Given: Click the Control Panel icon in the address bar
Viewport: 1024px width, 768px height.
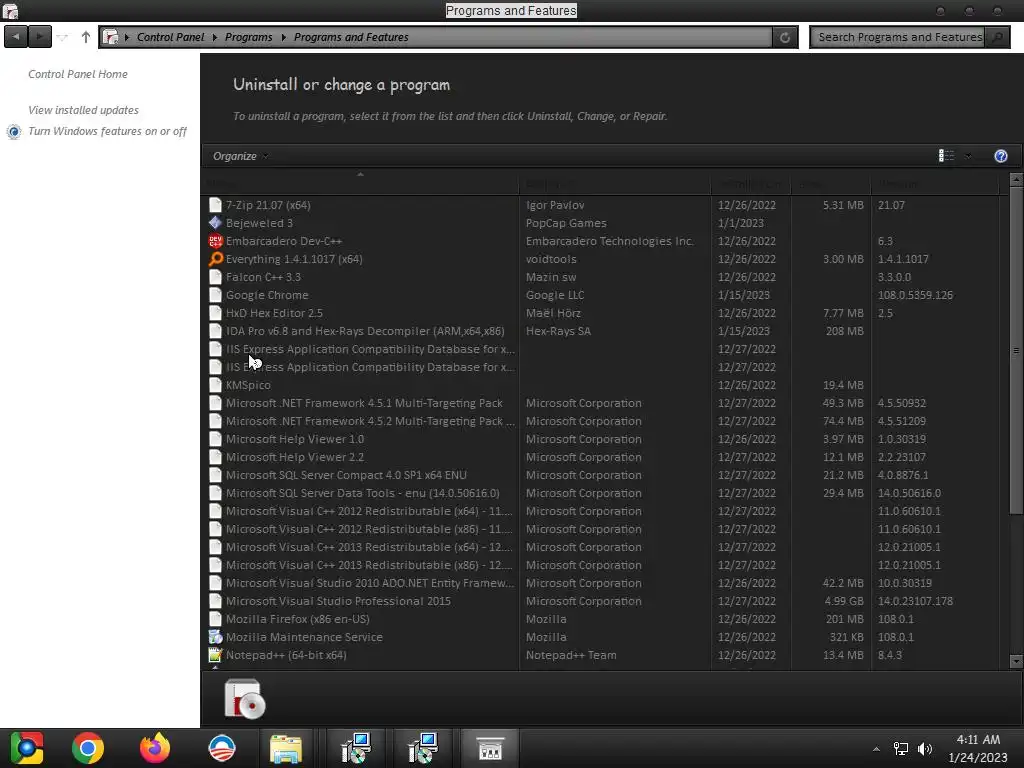Looking at the screenshot, I should (111, 37).
